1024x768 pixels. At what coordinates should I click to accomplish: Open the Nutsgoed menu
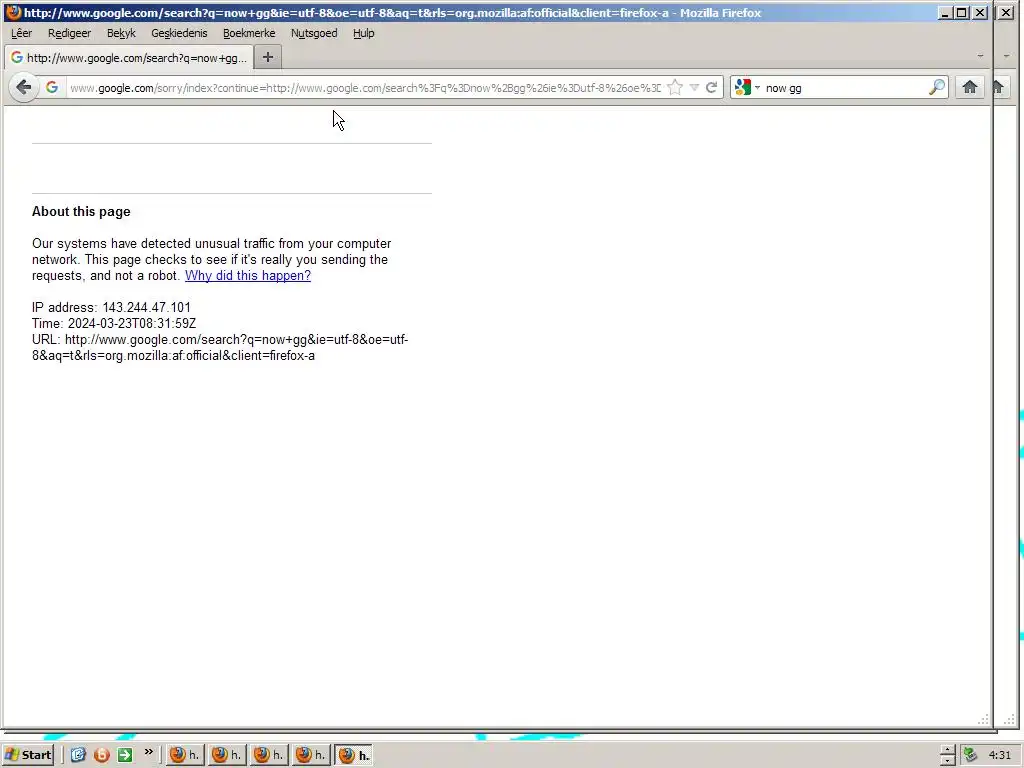point(314,33)
